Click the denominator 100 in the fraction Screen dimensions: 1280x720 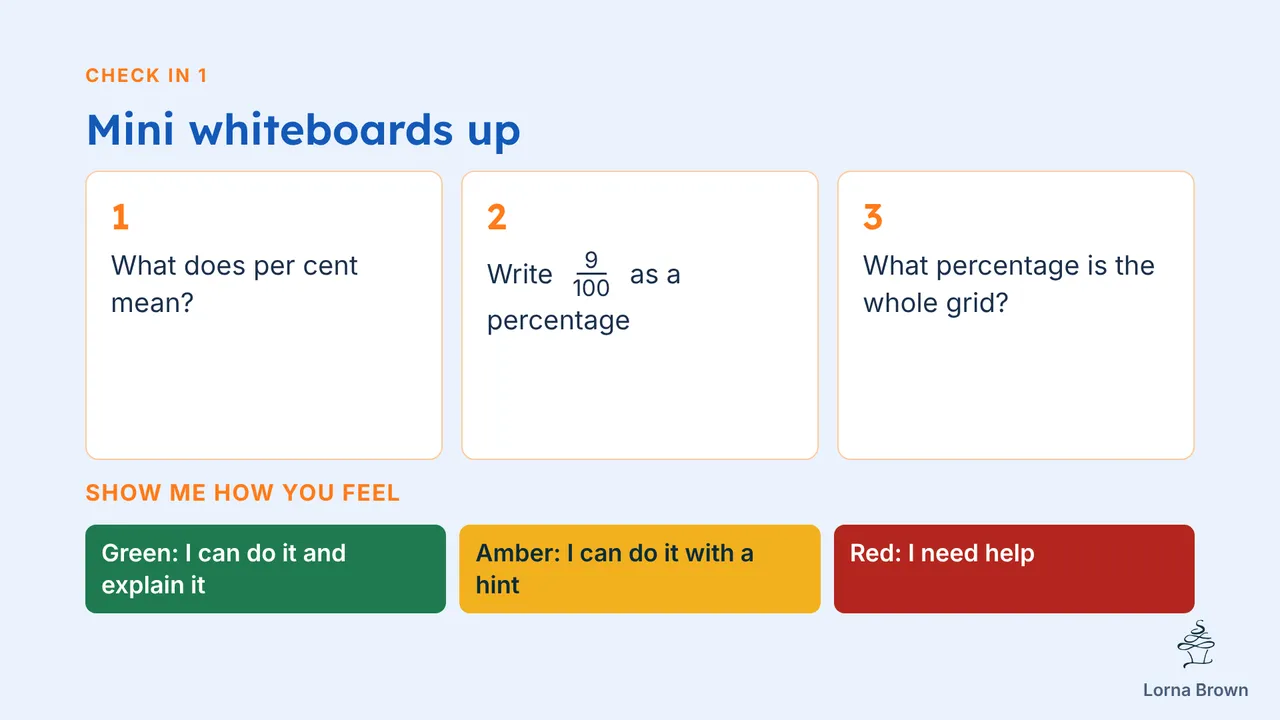click(x=591, y=288)
